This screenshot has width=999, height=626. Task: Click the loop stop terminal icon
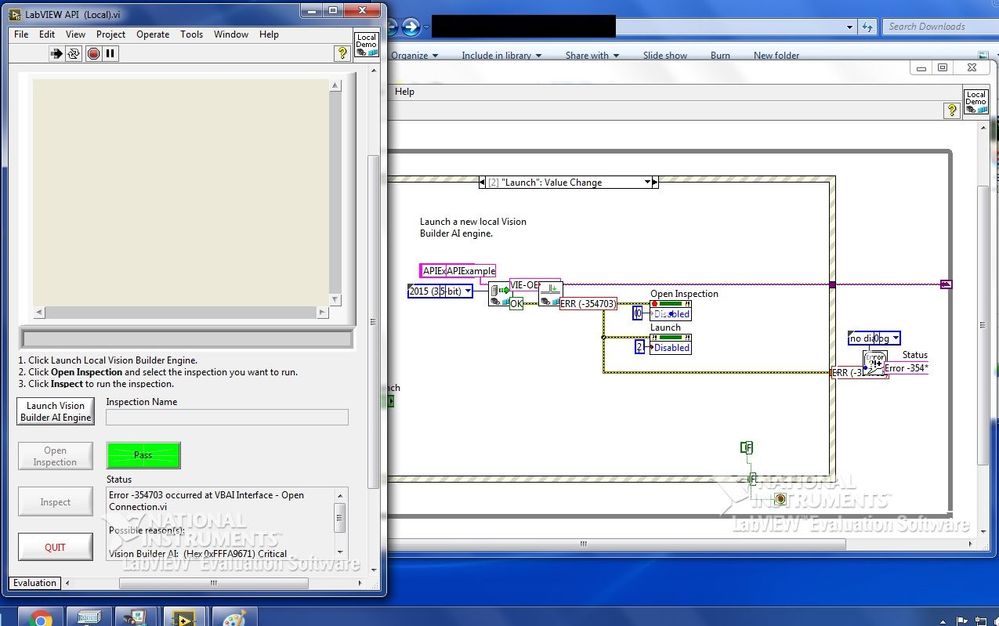coord(779,499)
